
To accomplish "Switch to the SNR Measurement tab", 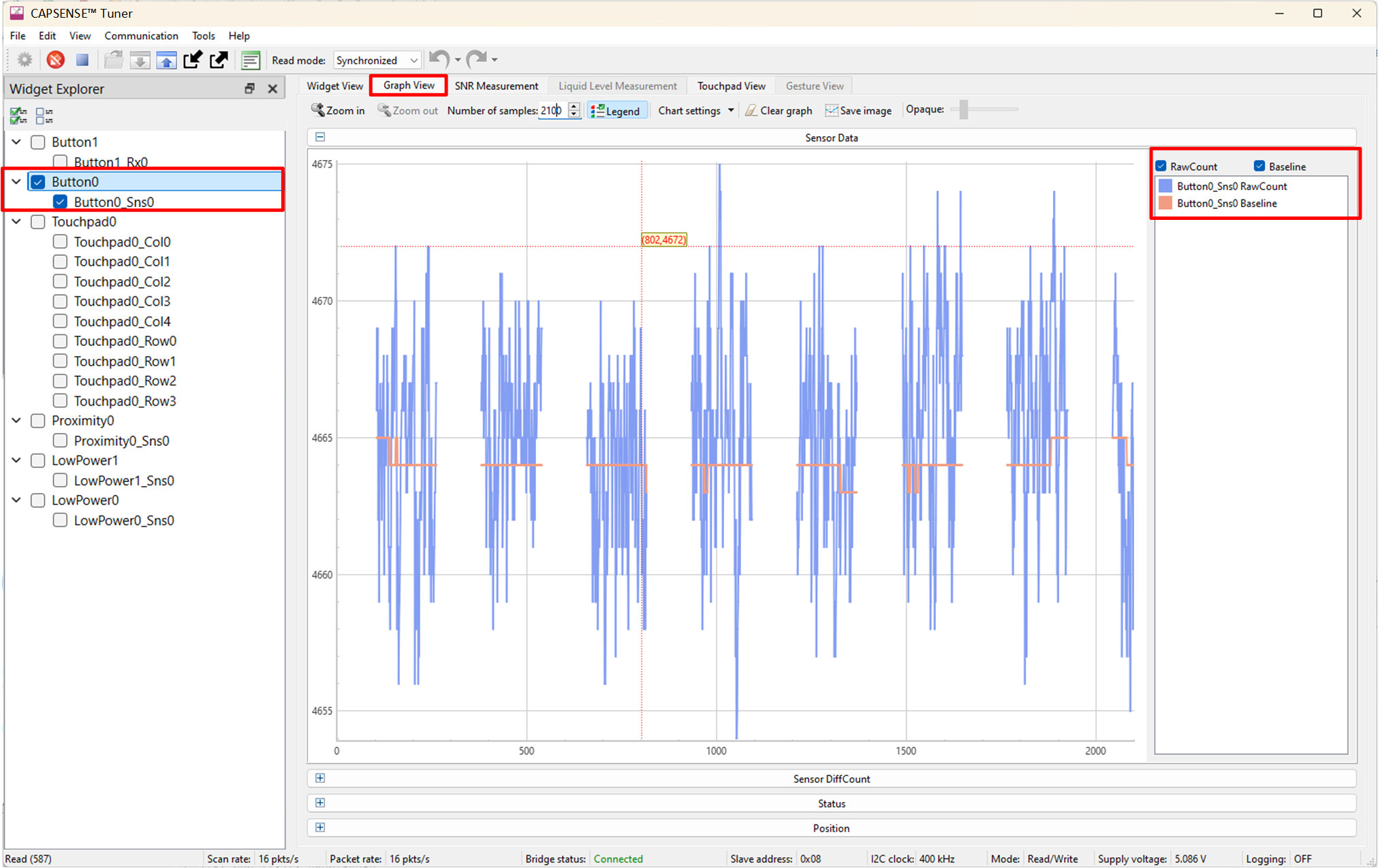I will (496, 86).
